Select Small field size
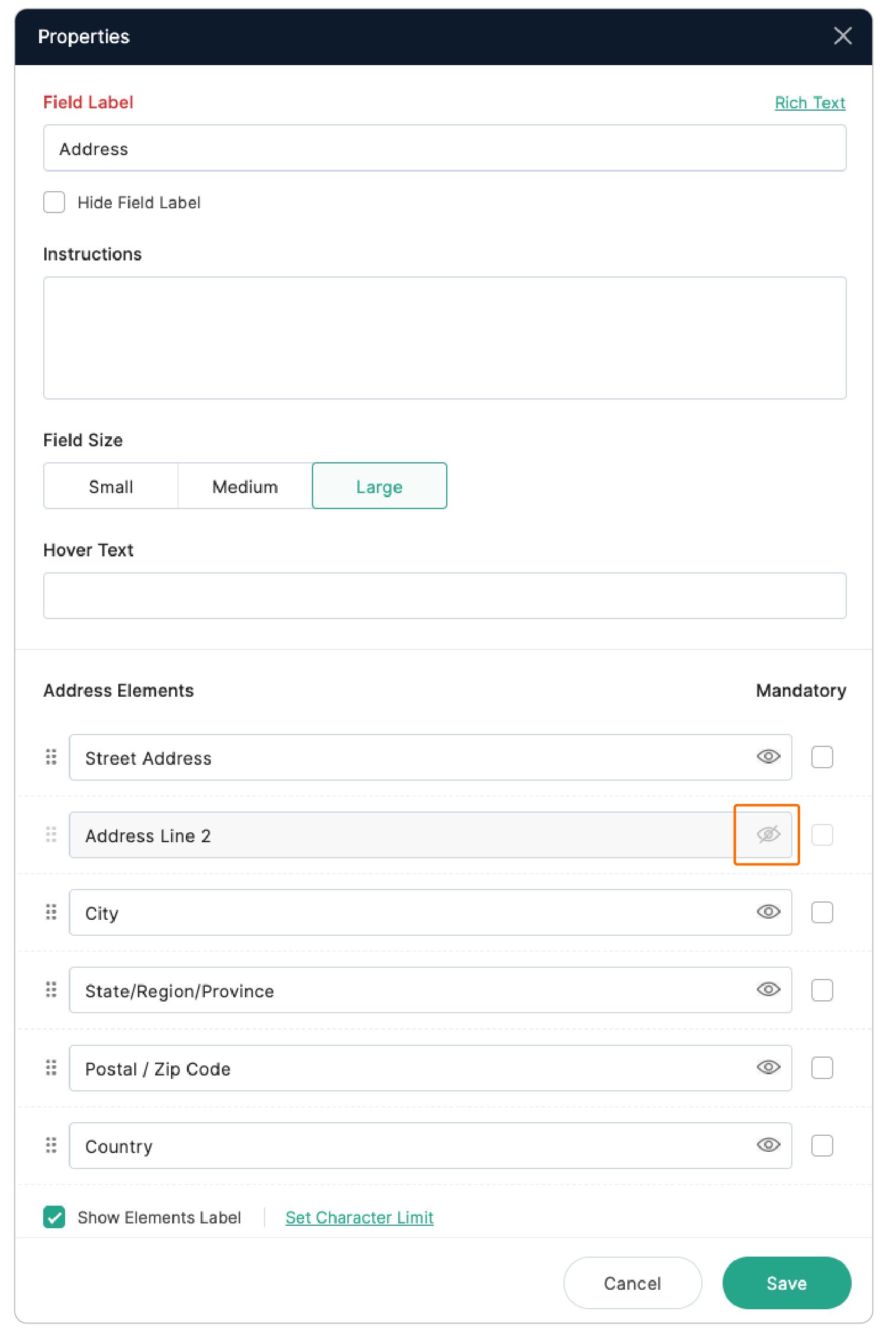896x1343 pixels. 111,485
